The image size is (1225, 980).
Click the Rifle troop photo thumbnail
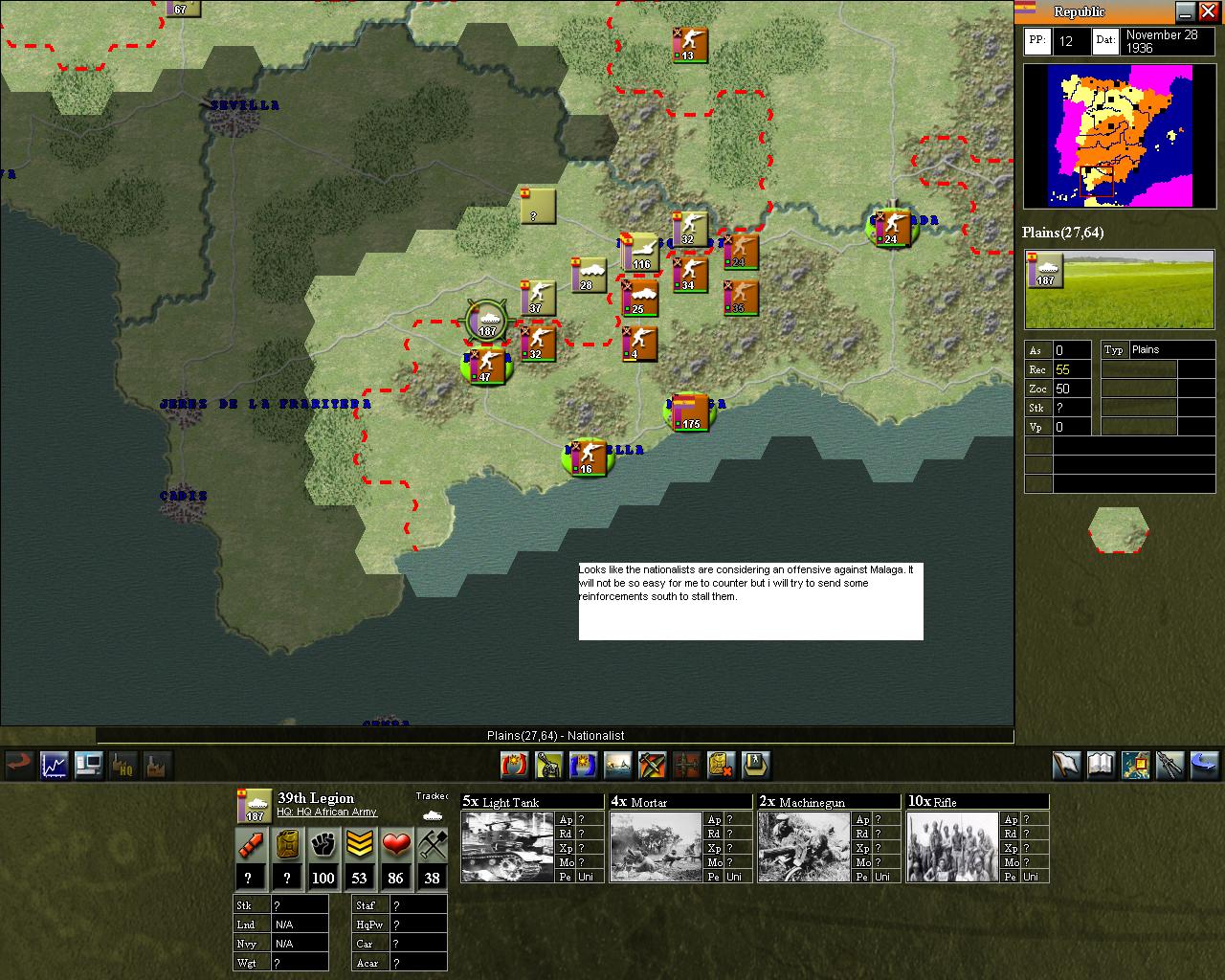(953, 847)
